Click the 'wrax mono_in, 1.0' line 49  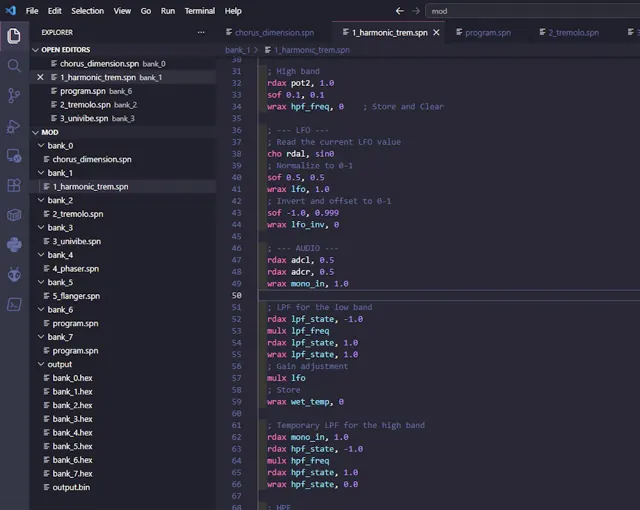[308, 284]
